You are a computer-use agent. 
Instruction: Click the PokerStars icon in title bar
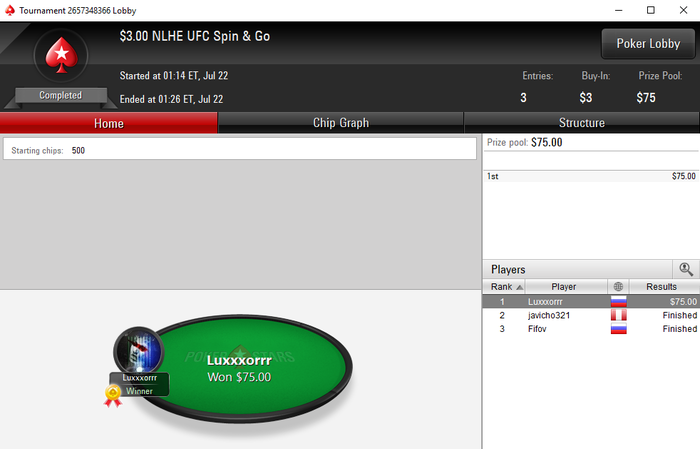click(x=10, y=10)
